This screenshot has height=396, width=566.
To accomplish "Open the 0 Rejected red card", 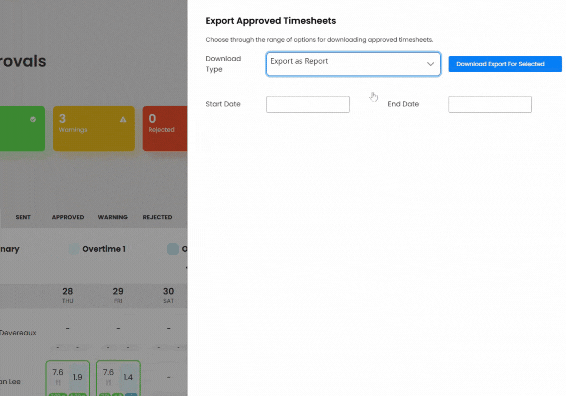I will [x=165, y=129].
